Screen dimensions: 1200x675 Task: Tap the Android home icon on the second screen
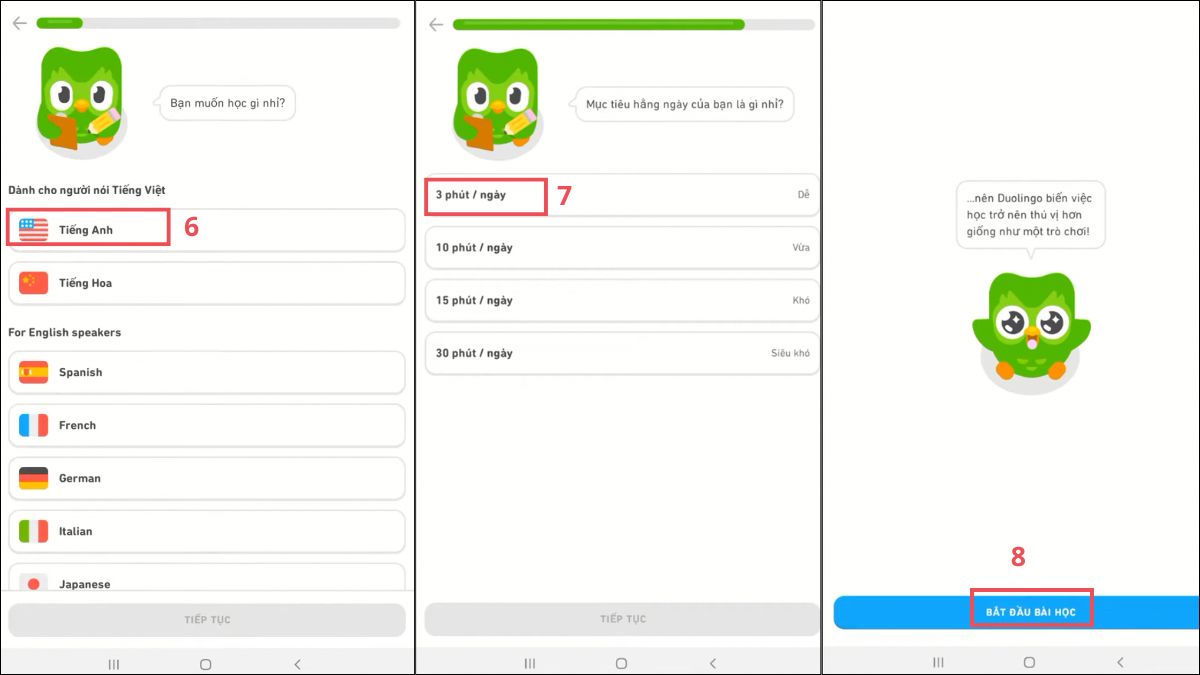click(621, 663)
